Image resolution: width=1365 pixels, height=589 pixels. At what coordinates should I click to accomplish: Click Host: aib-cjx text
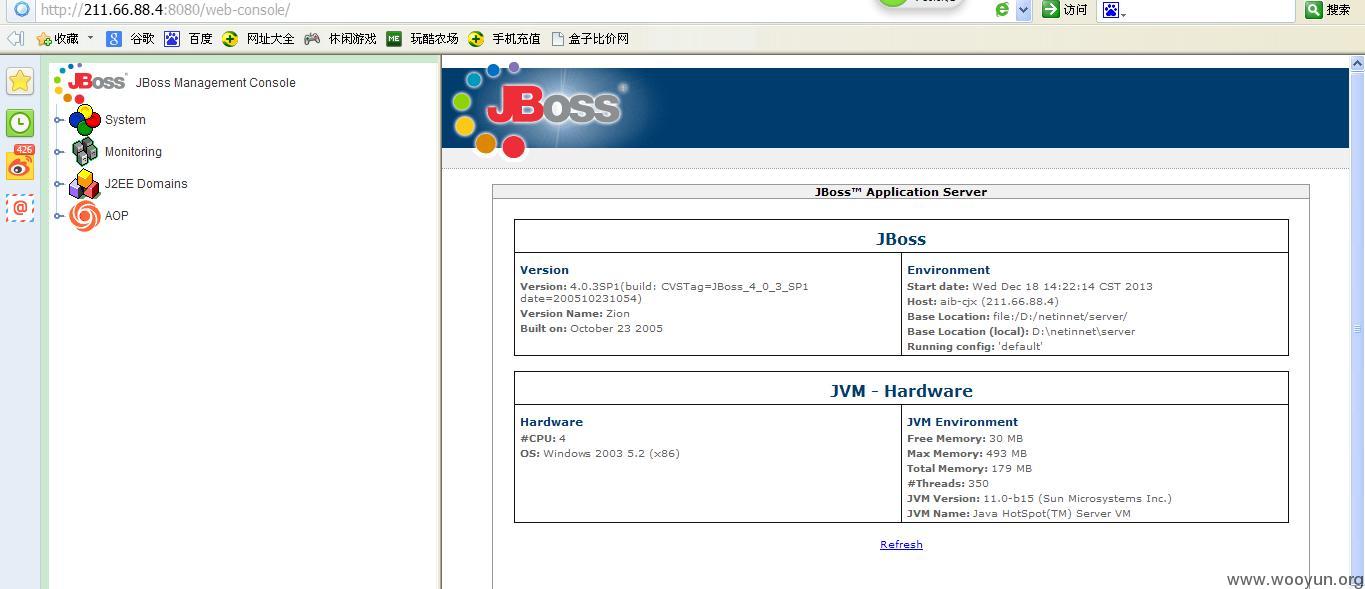point(982,301)
